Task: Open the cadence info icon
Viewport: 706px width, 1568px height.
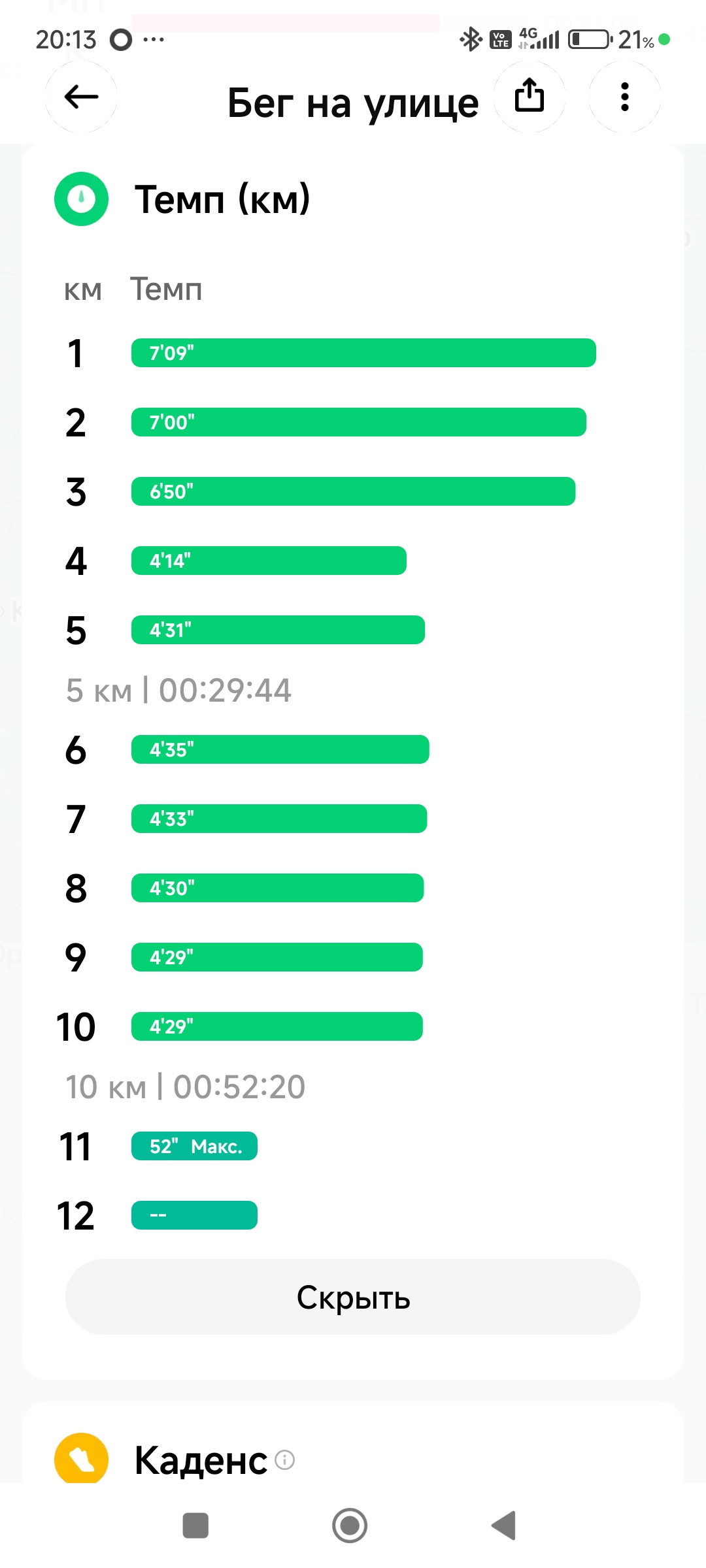Action: [285, 1460]
